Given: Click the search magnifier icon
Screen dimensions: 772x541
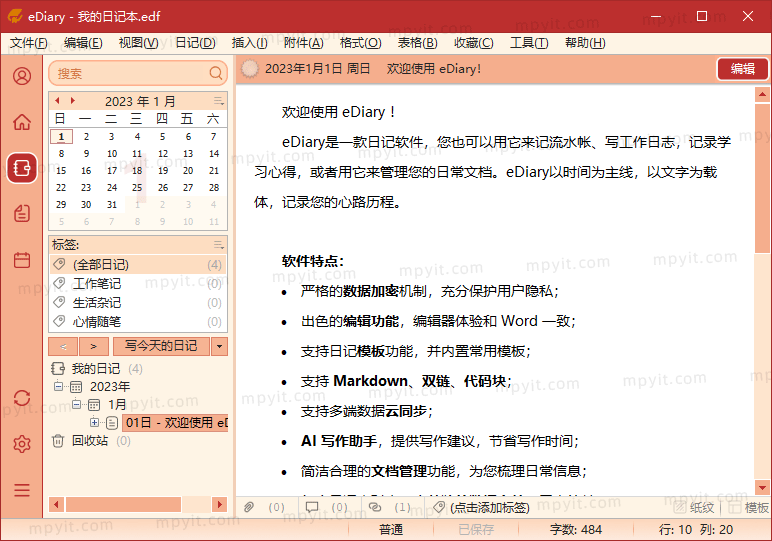Looking at the screenshot, I should point(216,73).
